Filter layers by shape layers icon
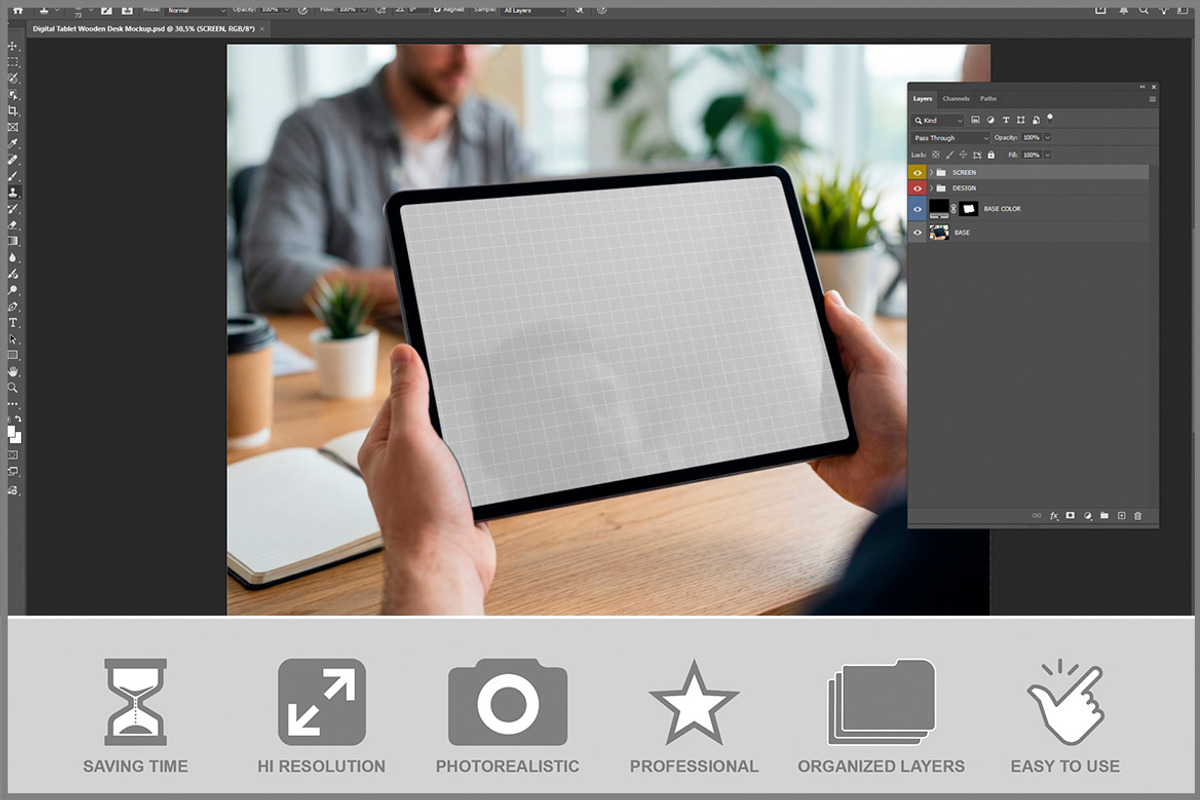 tap(1021, 120)
